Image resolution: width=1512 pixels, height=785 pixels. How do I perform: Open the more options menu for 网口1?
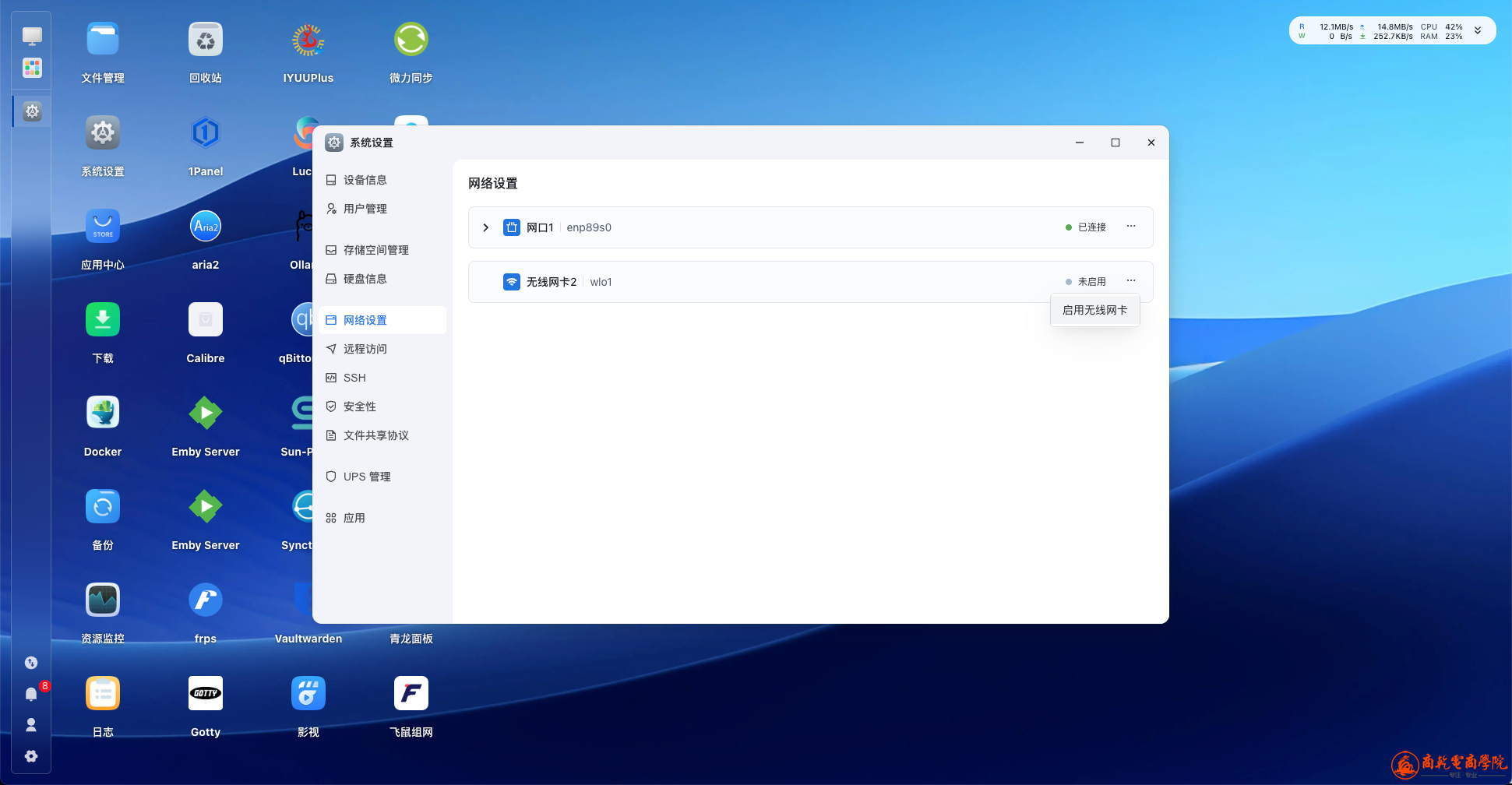[x=1131, y=226]
